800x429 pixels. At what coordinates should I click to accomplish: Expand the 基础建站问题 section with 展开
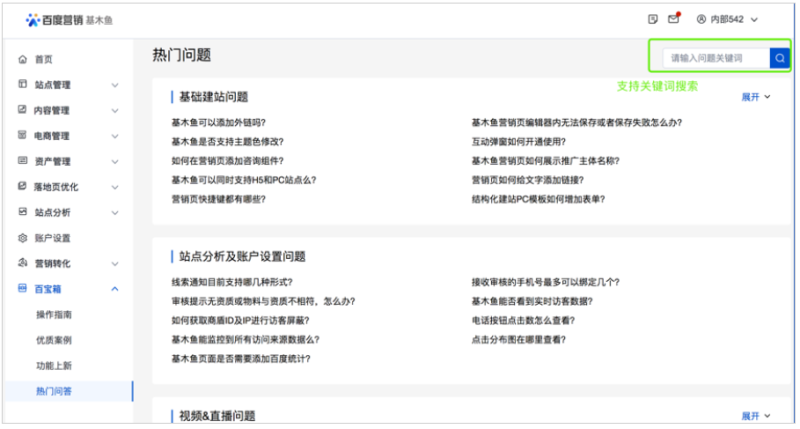[755, 97]
